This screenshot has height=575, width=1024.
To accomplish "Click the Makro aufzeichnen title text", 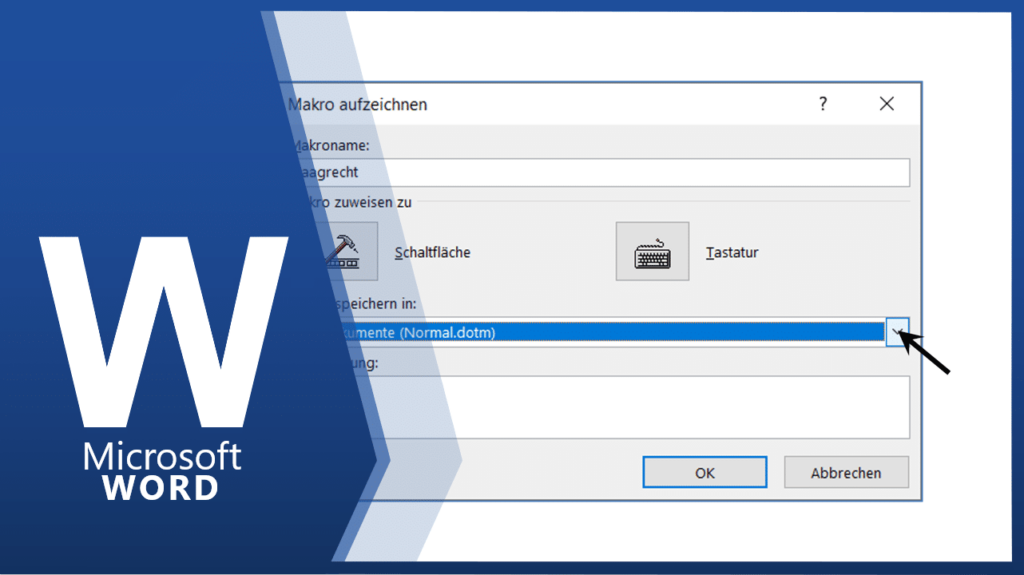I will 357,105.
